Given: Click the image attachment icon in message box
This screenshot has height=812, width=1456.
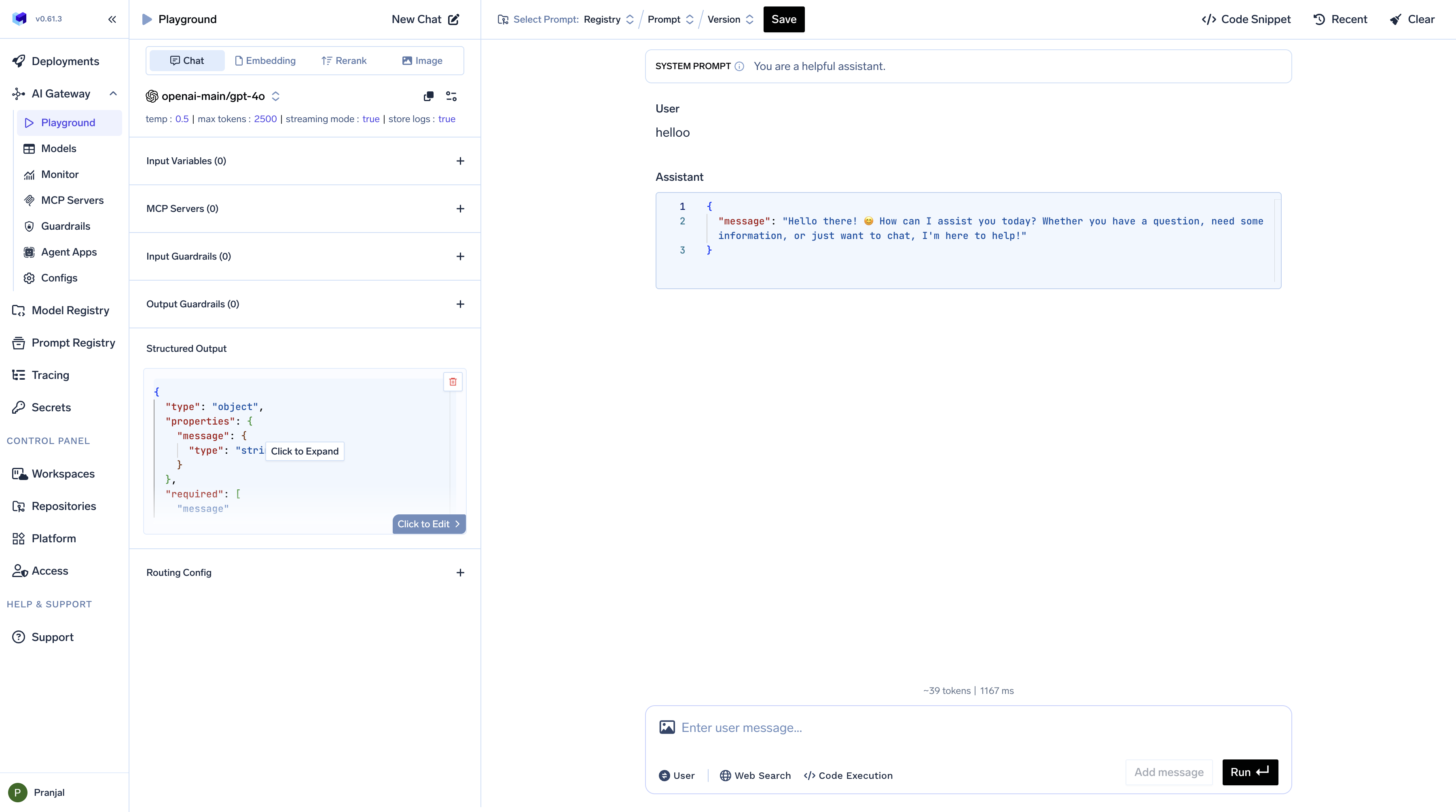Looking at the screenshot, I should click(x=667, y=727).
